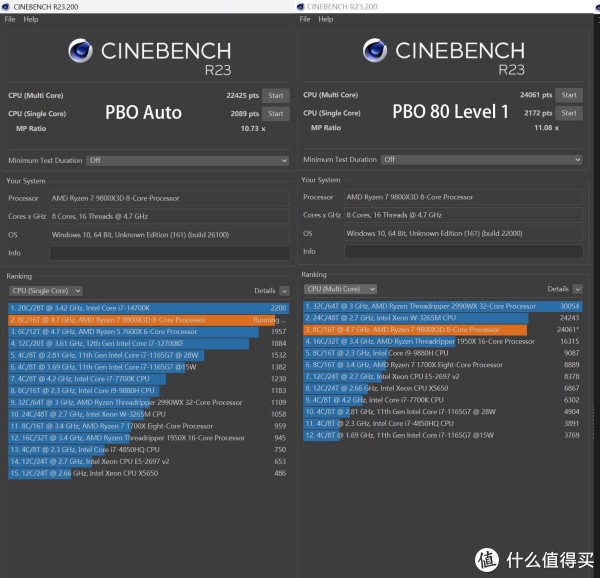Viewport: 600px width, 578px height.
Task: Select i7-1165G7 @15W row scoring 3769
Action: [x=443, y=435]
